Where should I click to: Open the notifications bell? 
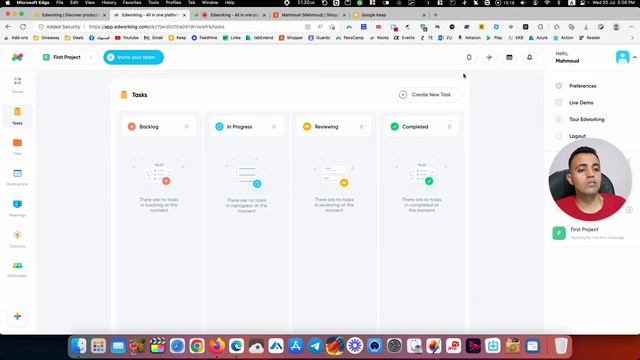[x=529, y=58]
